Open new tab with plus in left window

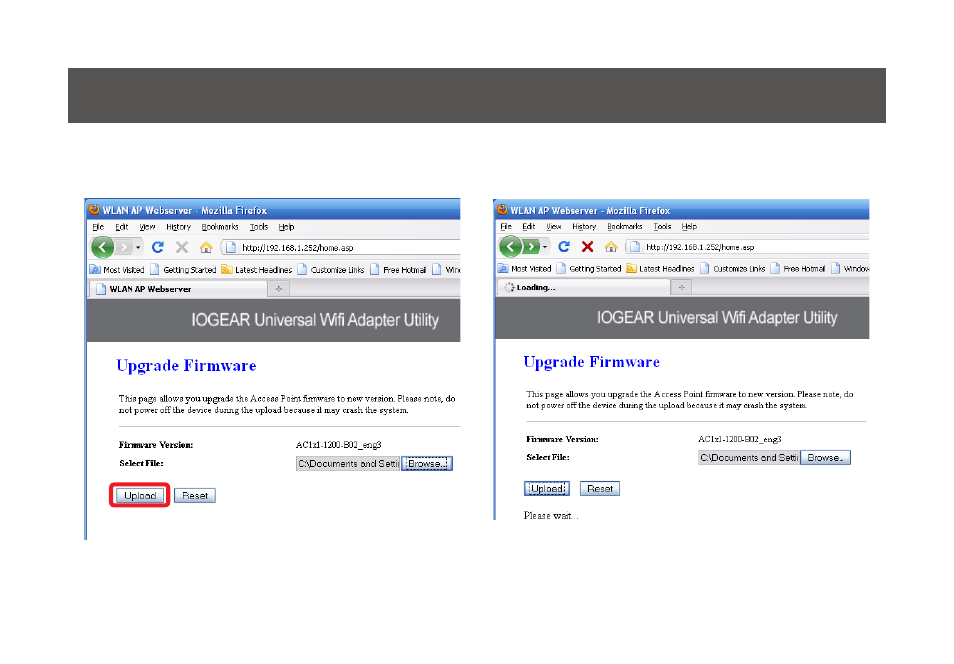click(x=279, y=289)
